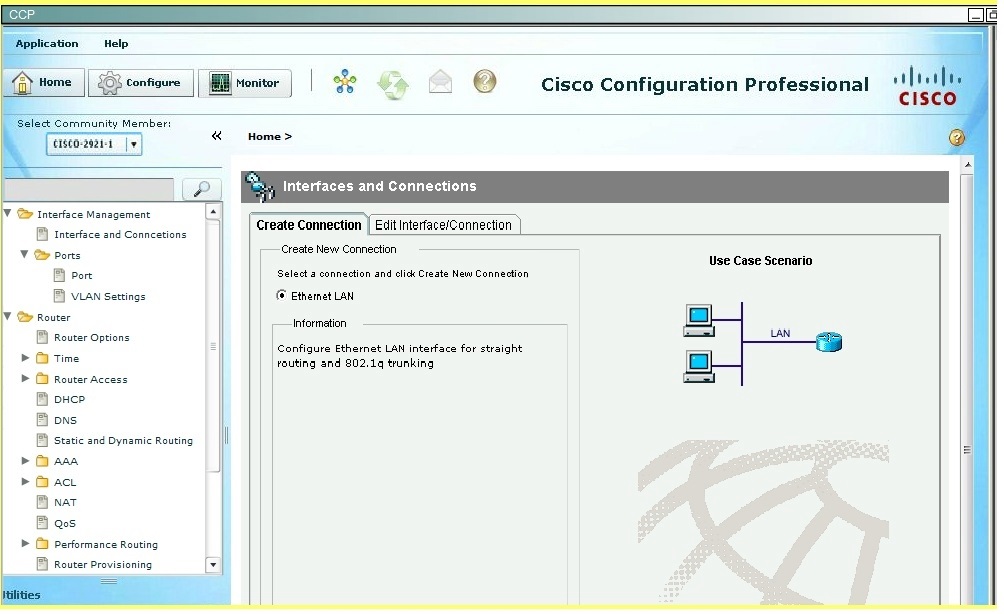Click the Interface Management folder icon
Image resolution: width=1004 pixels, height=614 pixels.
25,214
